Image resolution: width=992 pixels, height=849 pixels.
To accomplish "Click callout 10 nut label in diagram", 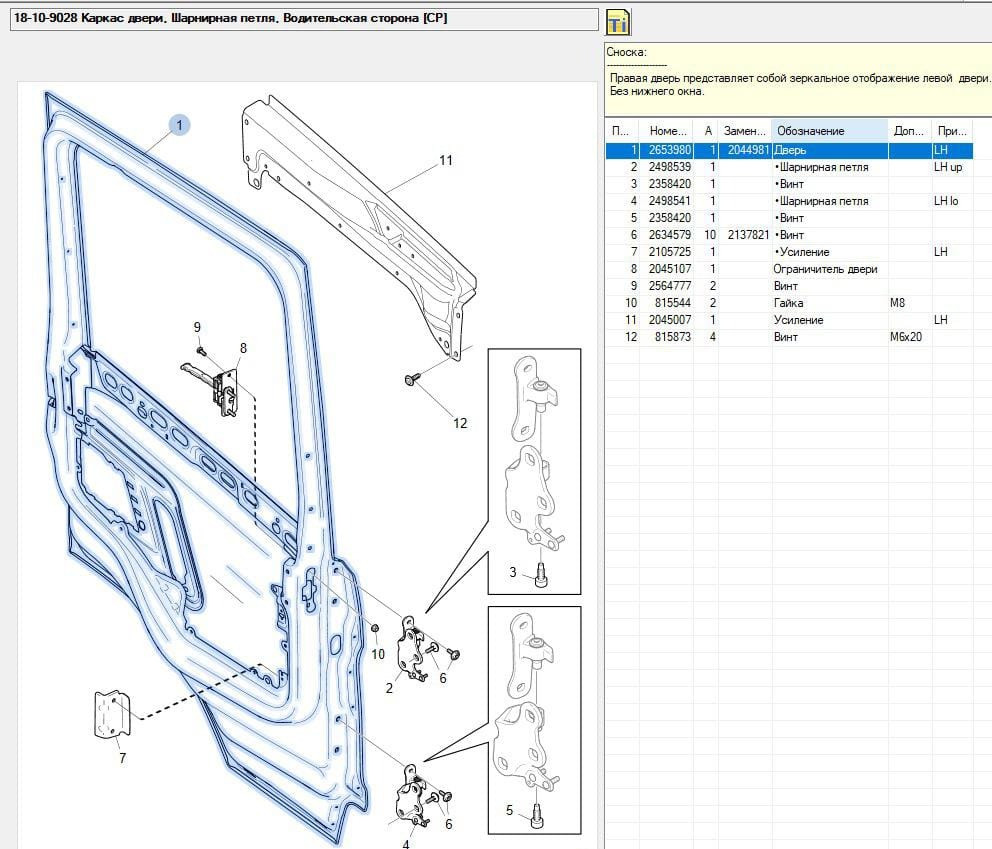I will click(378, 654).
